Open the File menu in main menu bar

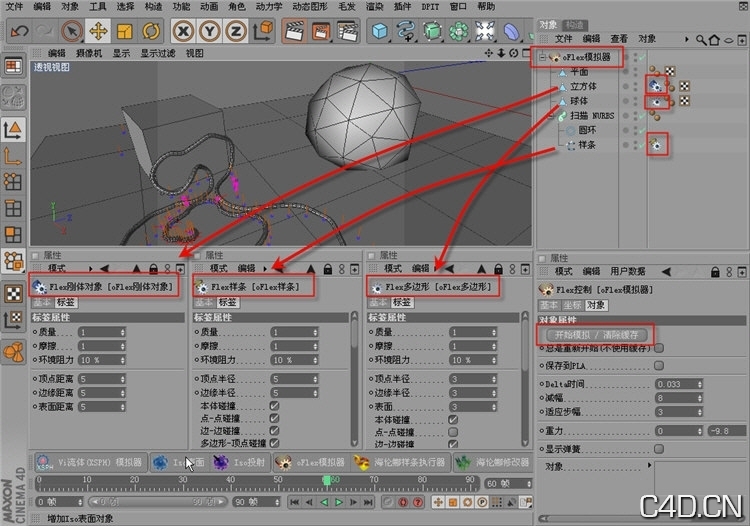14,7
